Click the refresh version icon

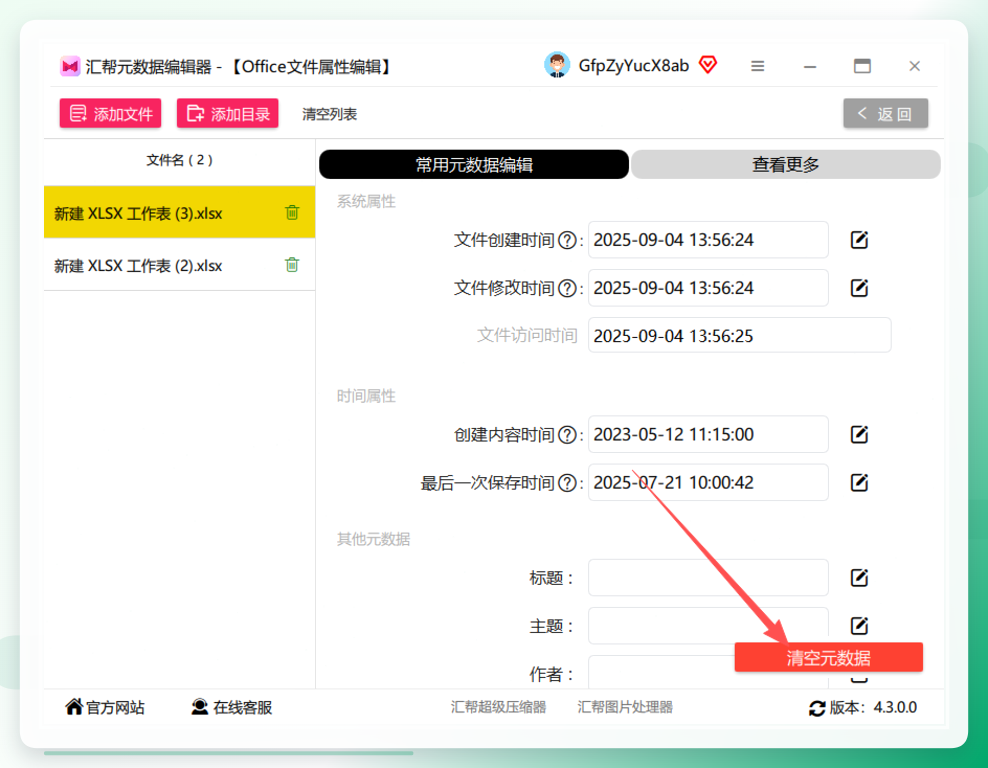coord(817,708)
